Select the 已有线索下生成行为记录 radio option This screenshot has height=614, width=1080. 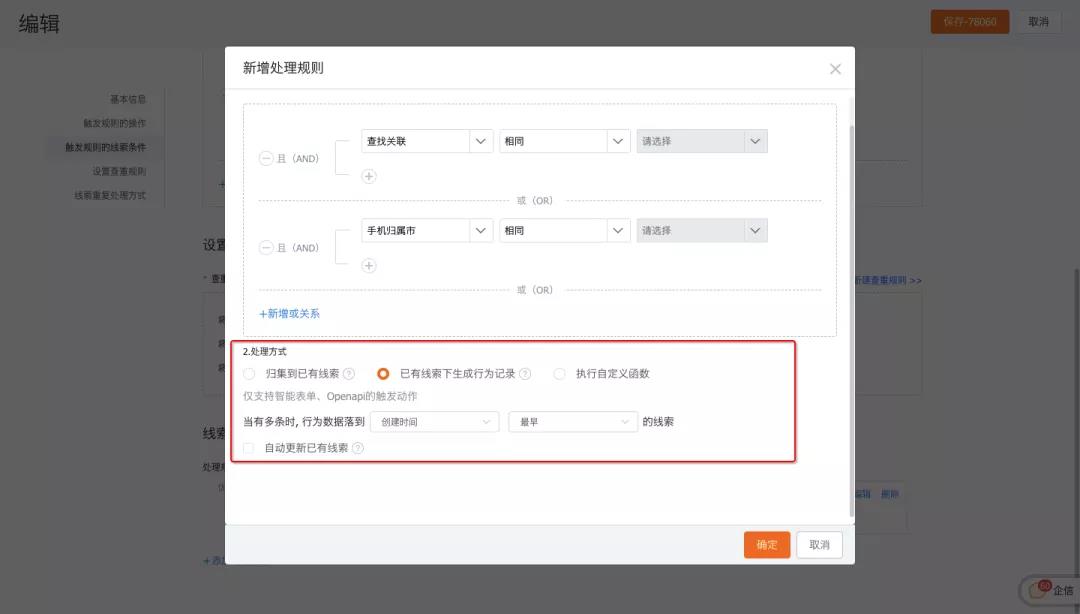click(x=383, y=373)
